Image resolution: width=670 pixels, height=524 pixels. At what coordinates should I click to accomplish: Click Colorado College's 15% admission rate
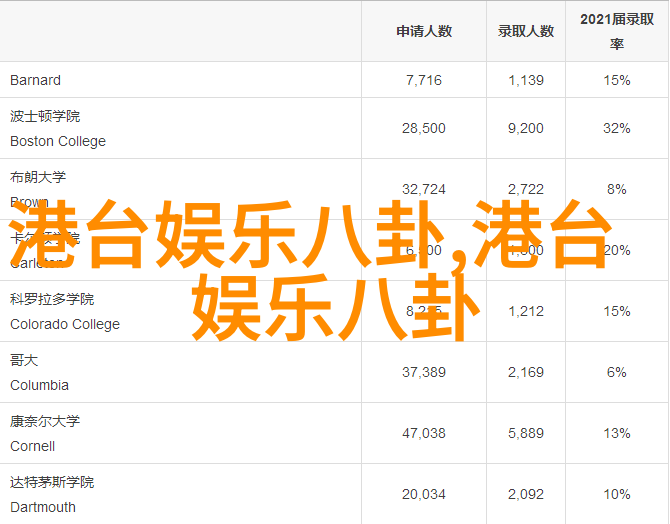tap(617, 312)
